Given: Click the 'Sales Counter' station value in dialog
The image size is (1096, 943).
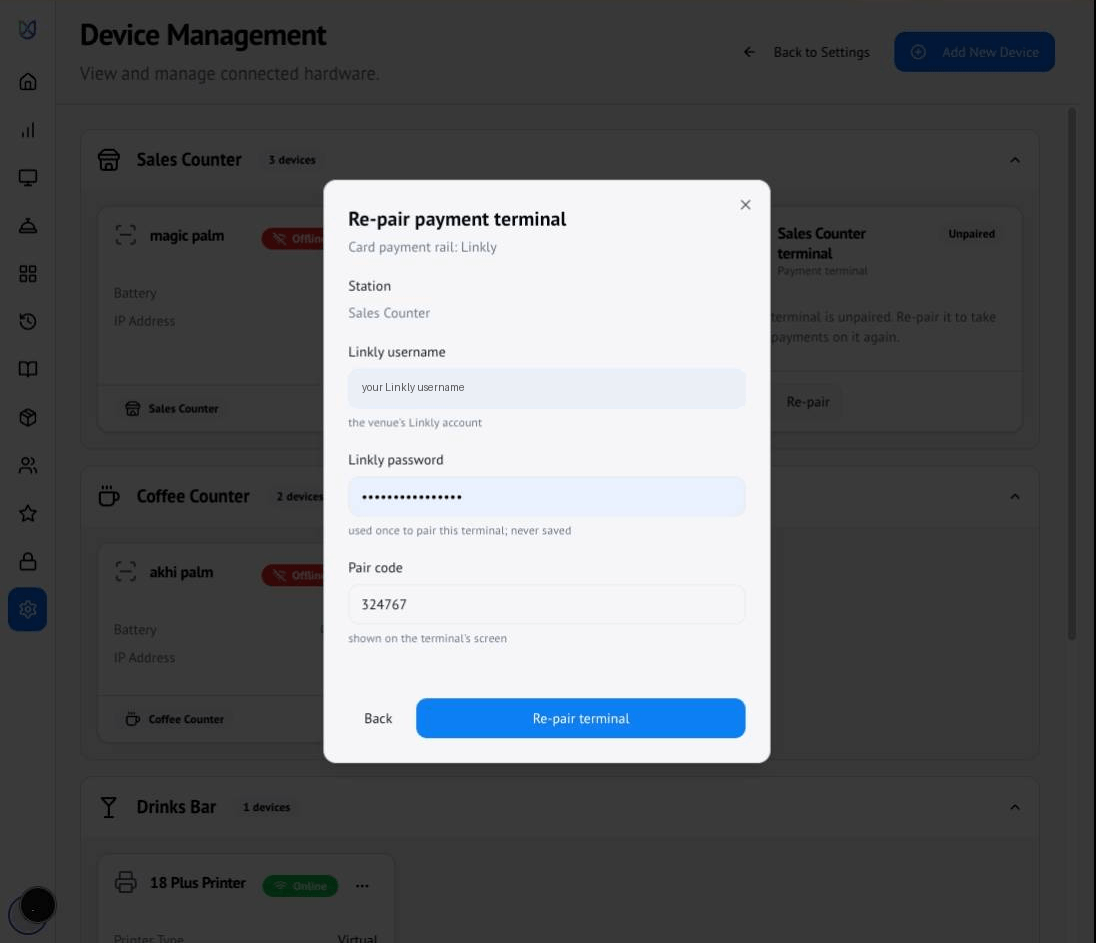Looking at the screenshot, I should click(389, 313).
